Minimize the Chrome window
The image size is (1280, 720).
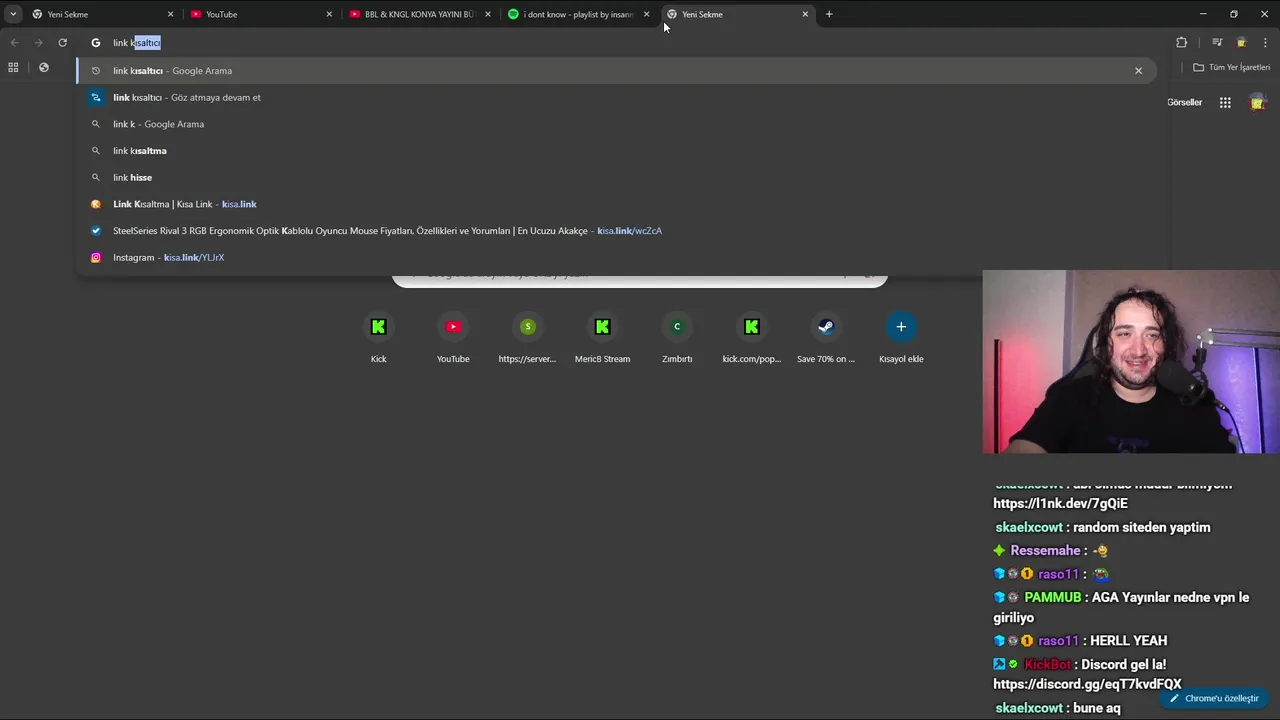(x=1203, y=14)
